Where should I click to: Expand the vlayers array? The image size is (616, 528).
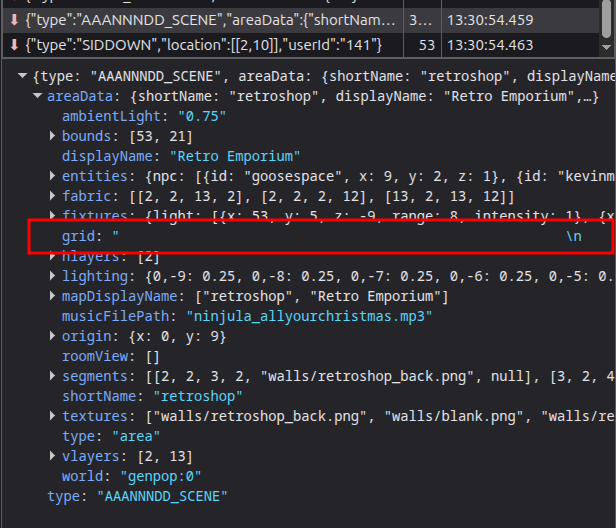point(53,456)
